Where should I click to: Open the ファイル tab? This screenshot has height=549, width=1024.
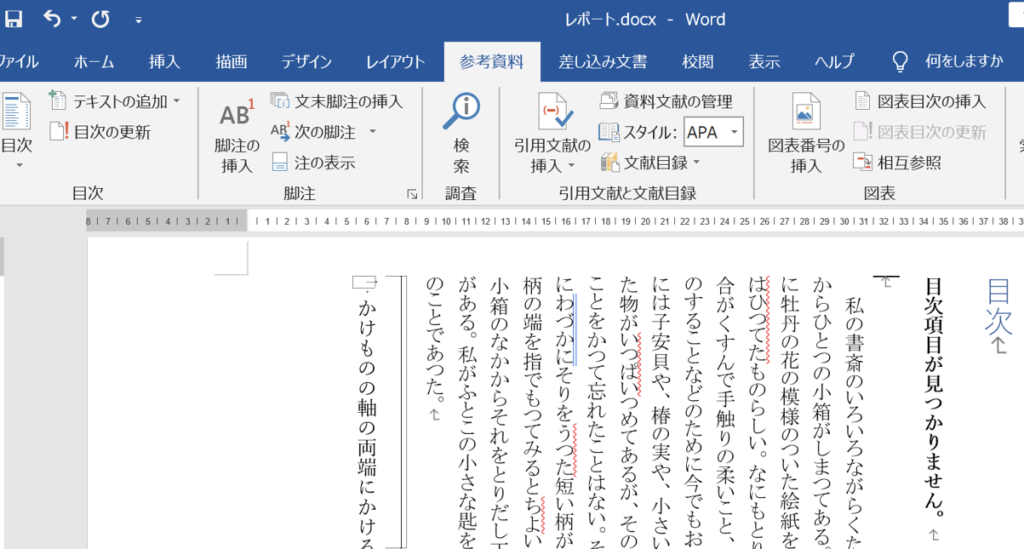click(18, 62)
